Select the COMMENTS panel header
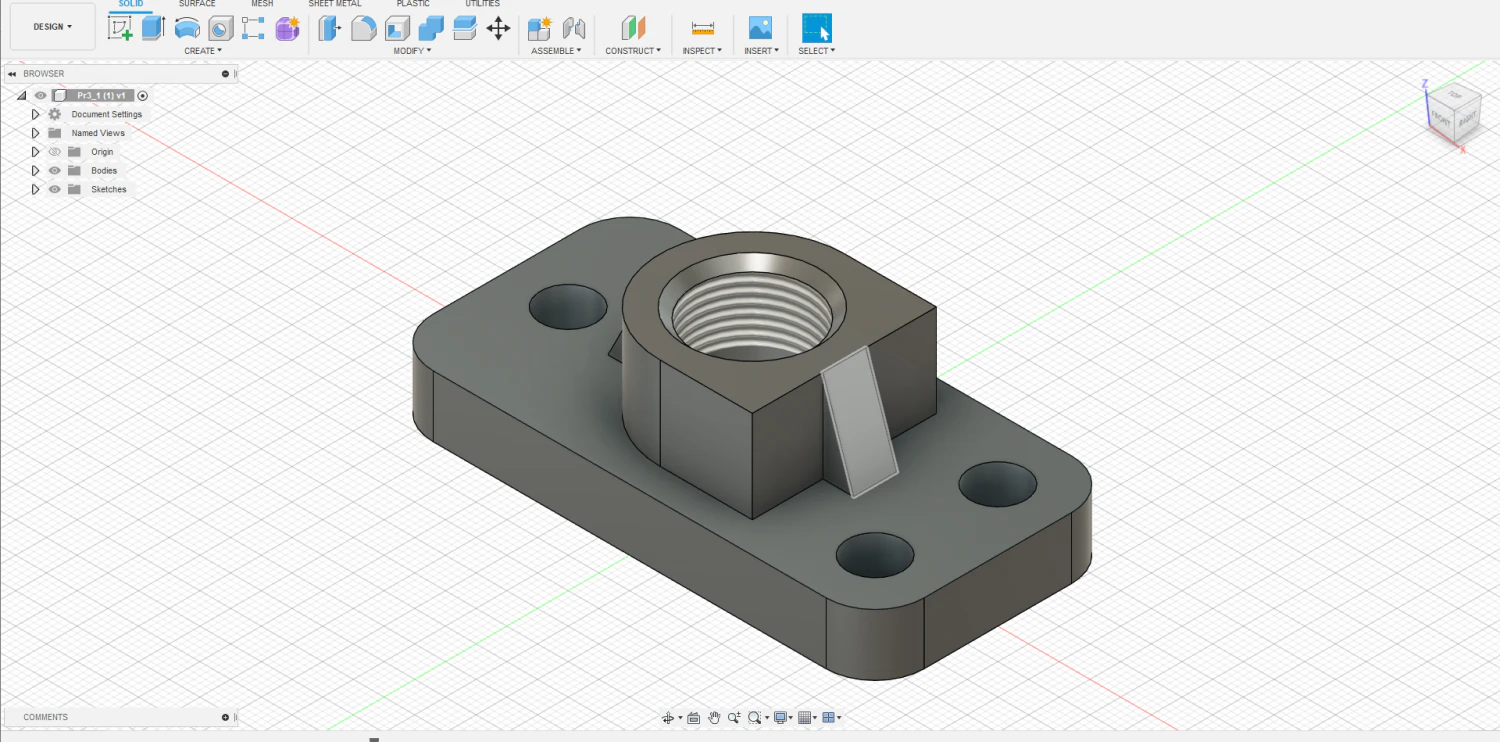Screen dimensions: 1500x742 coord(119,717)
